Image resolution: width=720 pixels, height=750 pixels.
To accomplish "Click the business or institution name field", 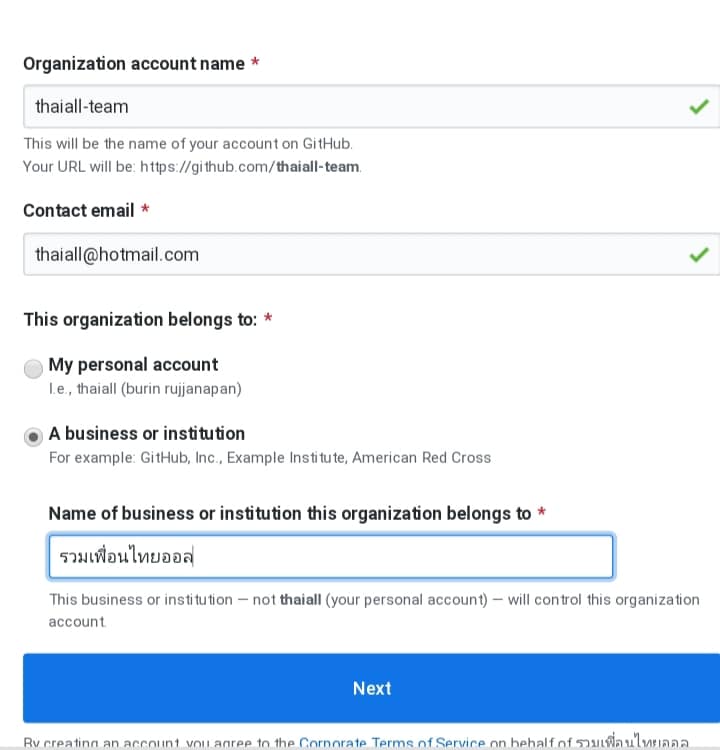I will [330, 557].
